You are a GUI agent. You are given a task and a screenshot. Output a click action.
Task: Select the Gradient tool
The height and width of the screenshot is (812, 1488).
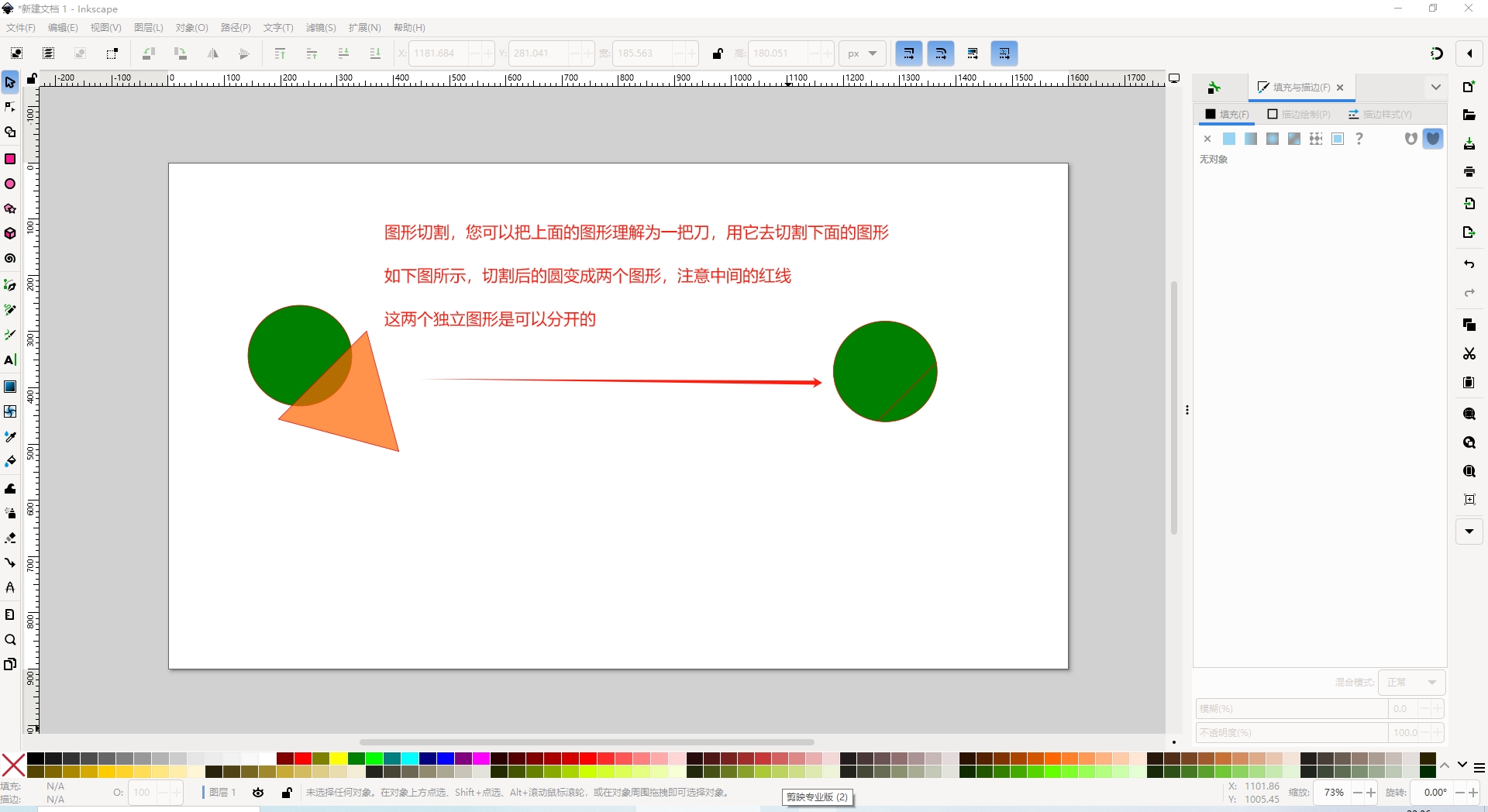(x=10, y=387)
